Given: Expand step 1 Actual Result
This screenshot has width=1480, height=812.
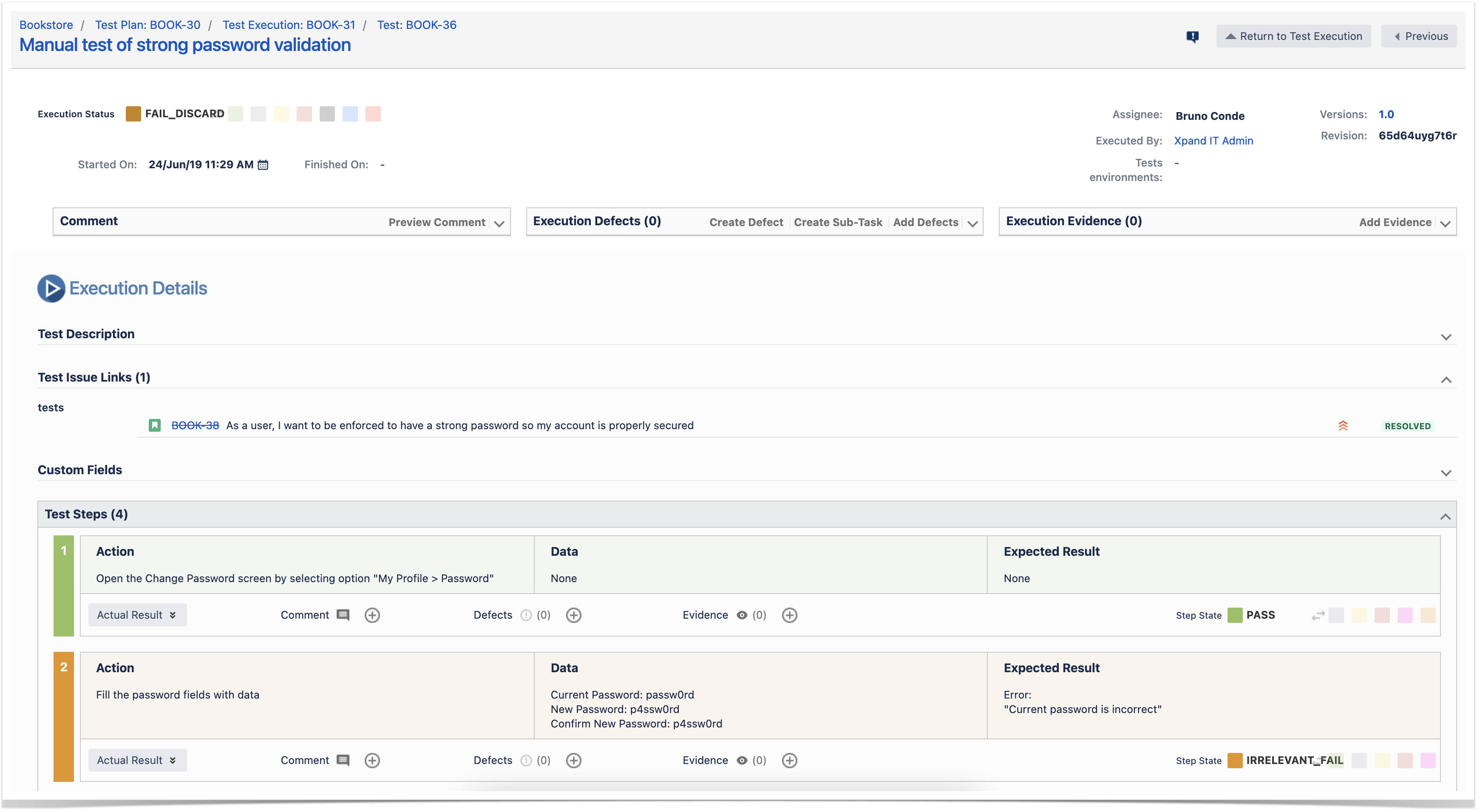Looking at the screenshot, I should (x=137, y=615).
